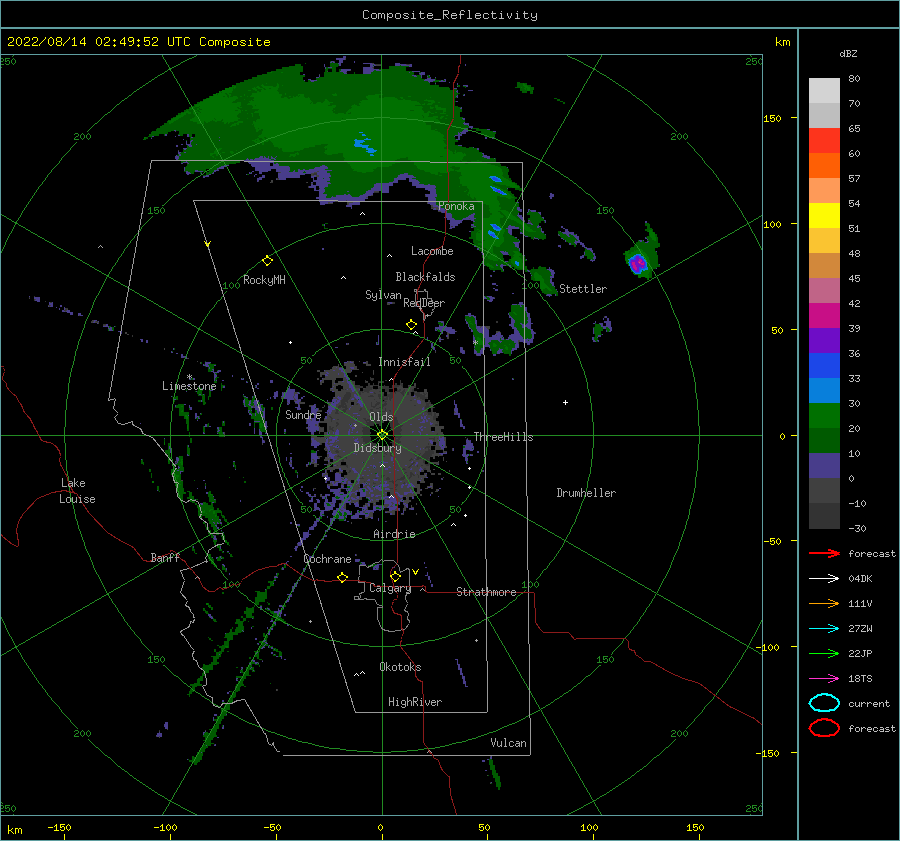The image size is (900, 841).
Task: Click the Vulcan town label
Action: (509, 743)
